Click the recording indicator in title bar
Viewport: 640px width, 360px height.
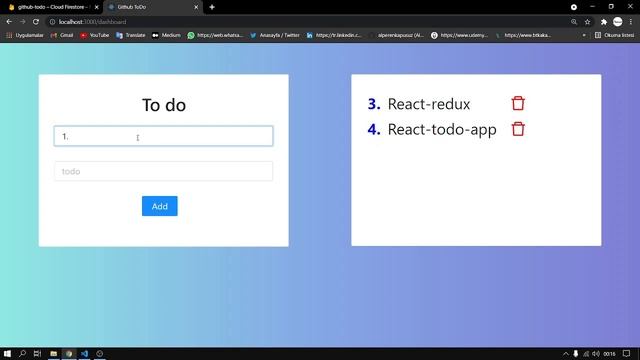573,7
